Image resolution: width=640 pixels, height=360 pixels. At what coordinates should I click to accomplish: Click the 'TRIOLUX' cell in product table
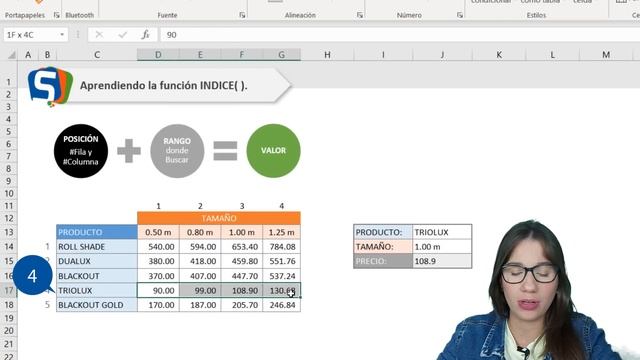click(97, 291)
